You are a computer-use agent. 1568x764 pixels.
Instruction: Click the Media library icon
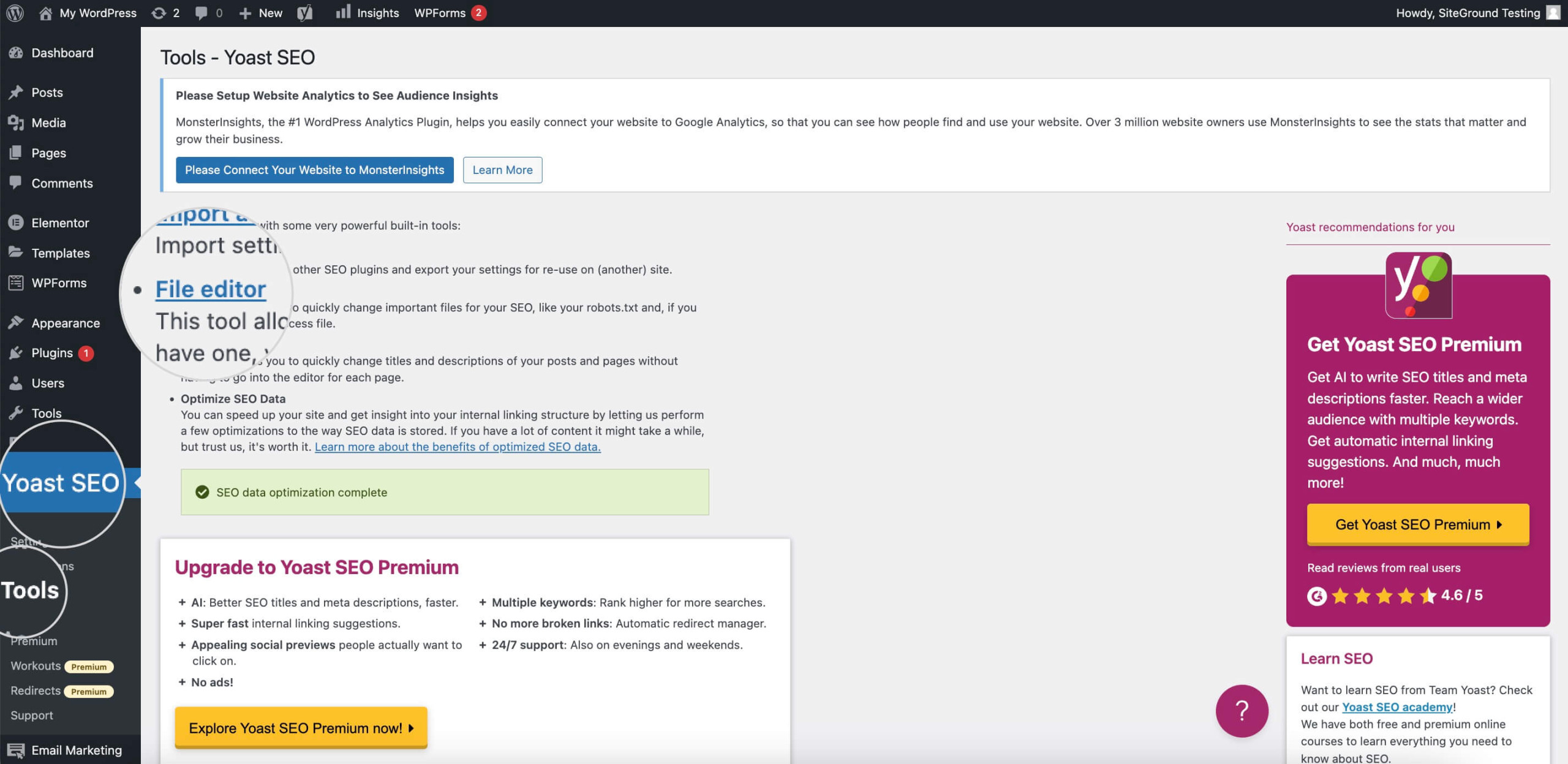pos(16,123)
